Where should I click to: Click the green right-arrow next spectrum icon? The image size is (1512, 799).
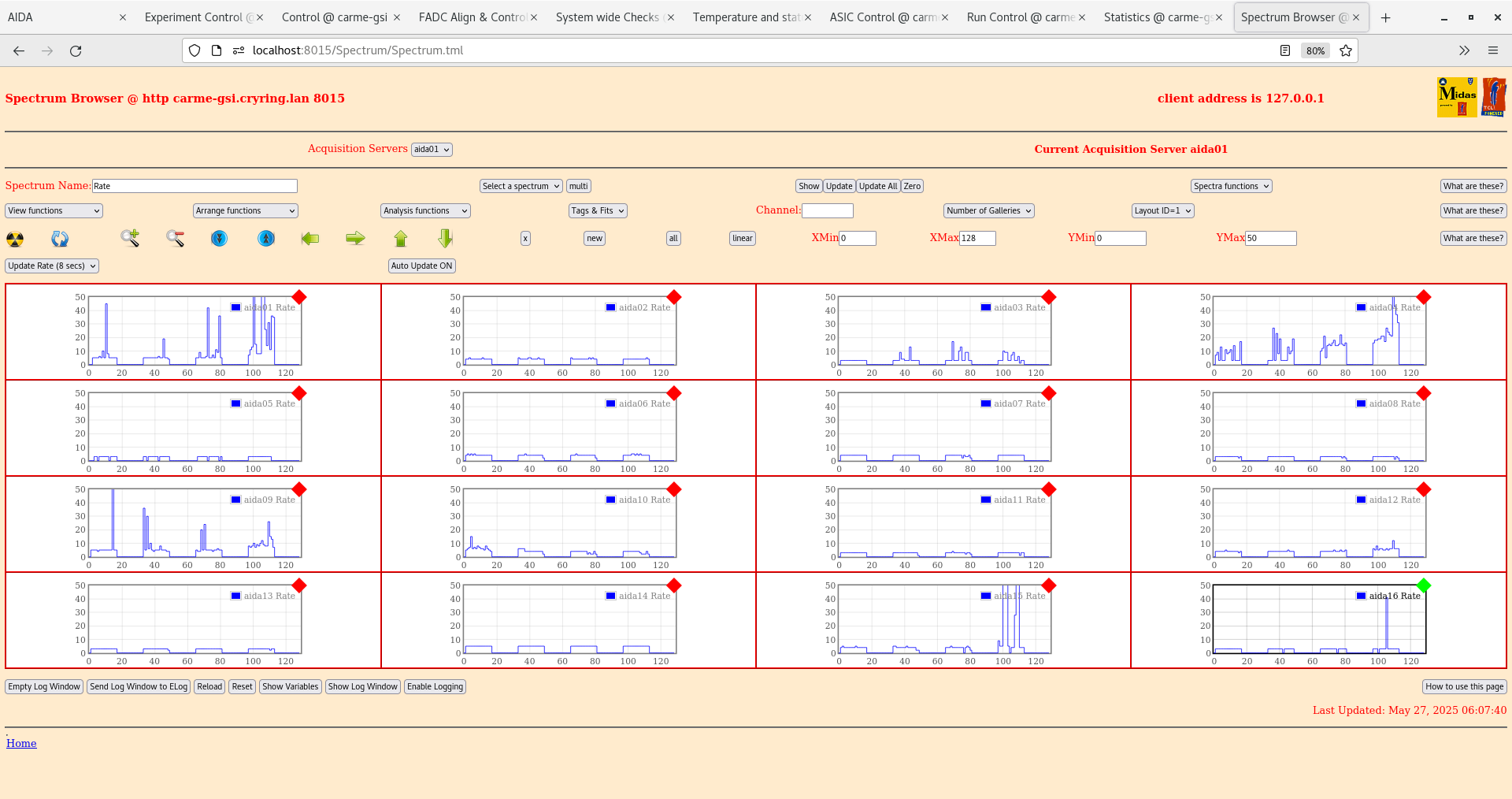[354, 238]
